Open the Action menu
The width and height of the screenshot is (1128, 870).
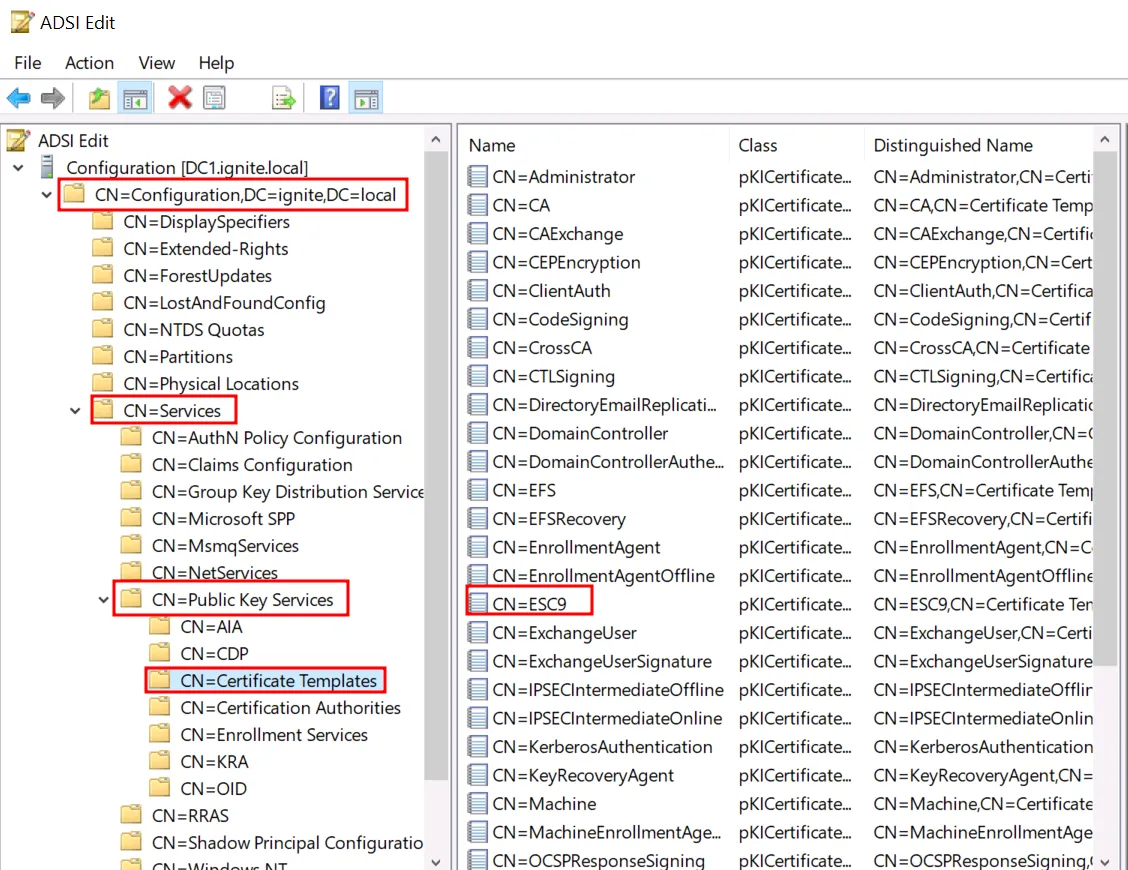click(x=89, y=63)
